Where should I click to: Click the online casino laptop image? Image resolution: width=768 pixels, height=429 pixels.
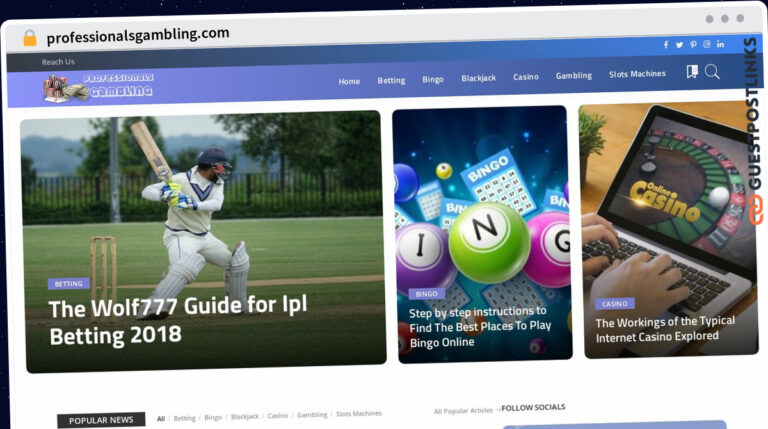click(668, 229)
